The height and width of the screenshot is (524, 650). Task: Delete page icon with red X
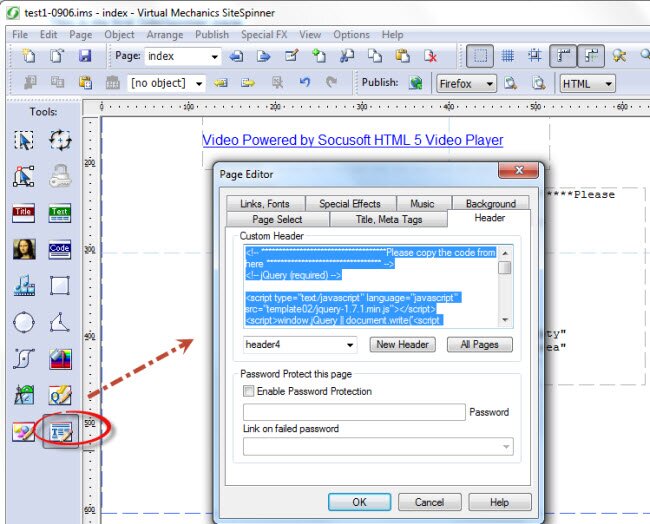(430, 56)
